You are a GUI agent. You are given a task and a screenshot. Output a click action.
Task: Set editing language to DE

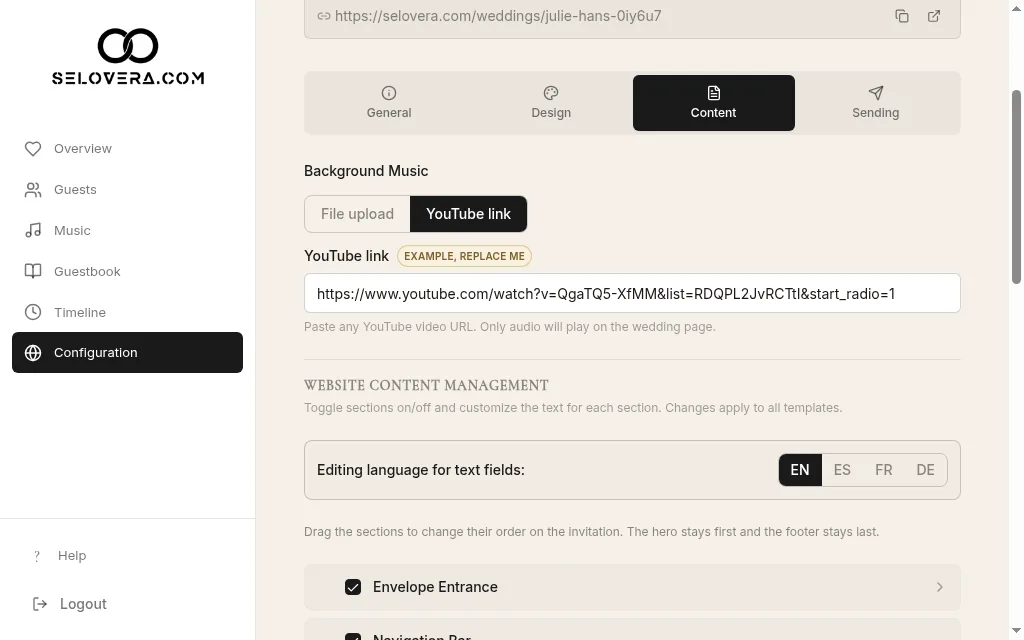point(925,470)
